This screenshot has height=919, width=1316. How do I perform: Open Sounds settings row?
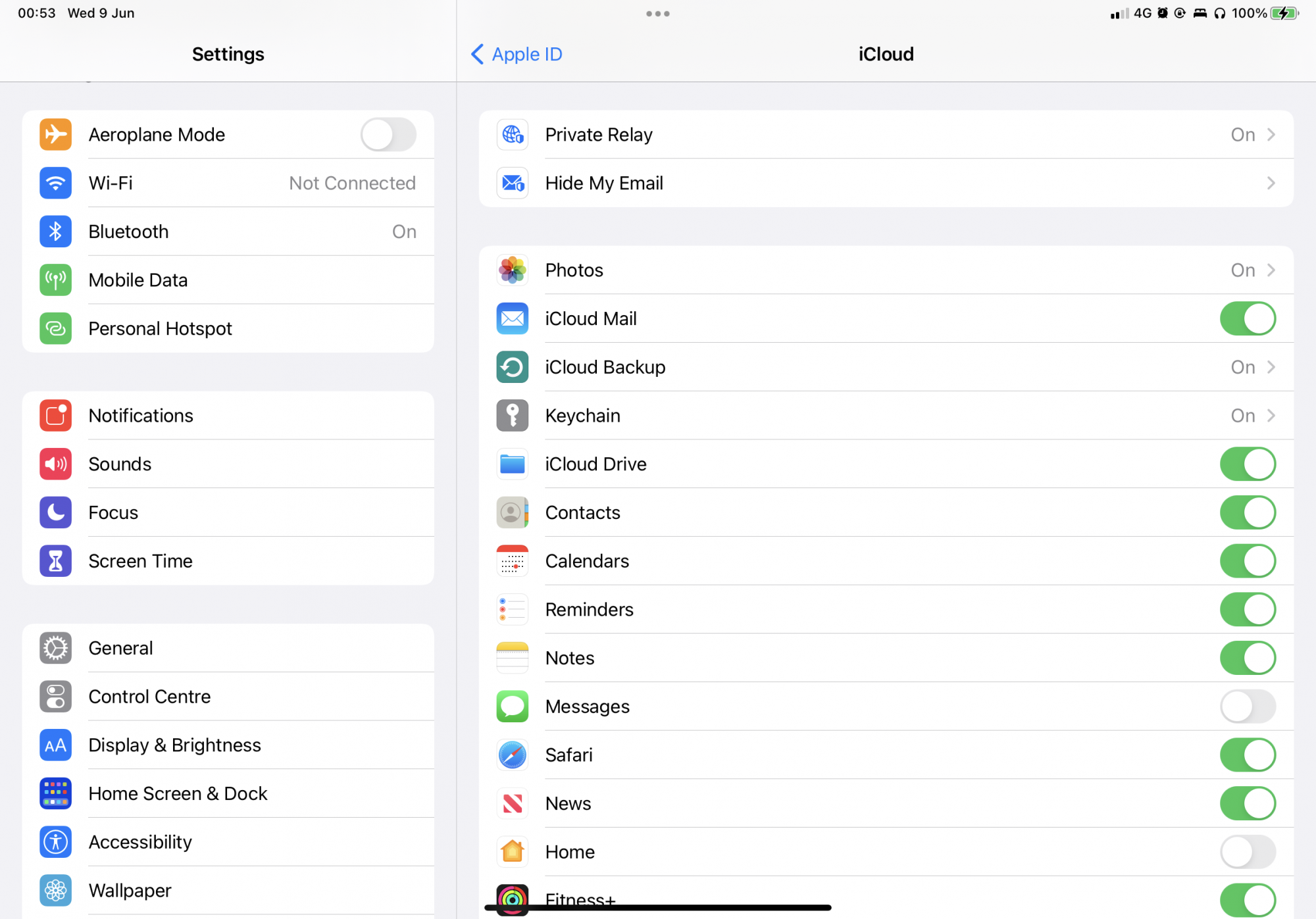[228, 464]
